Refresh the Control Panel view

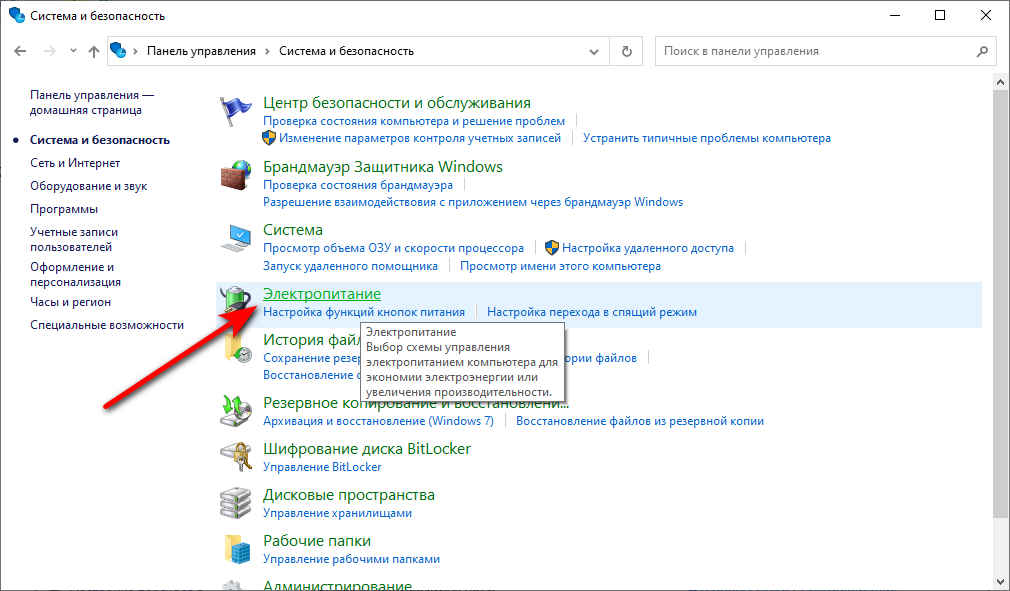click(627, 51)
